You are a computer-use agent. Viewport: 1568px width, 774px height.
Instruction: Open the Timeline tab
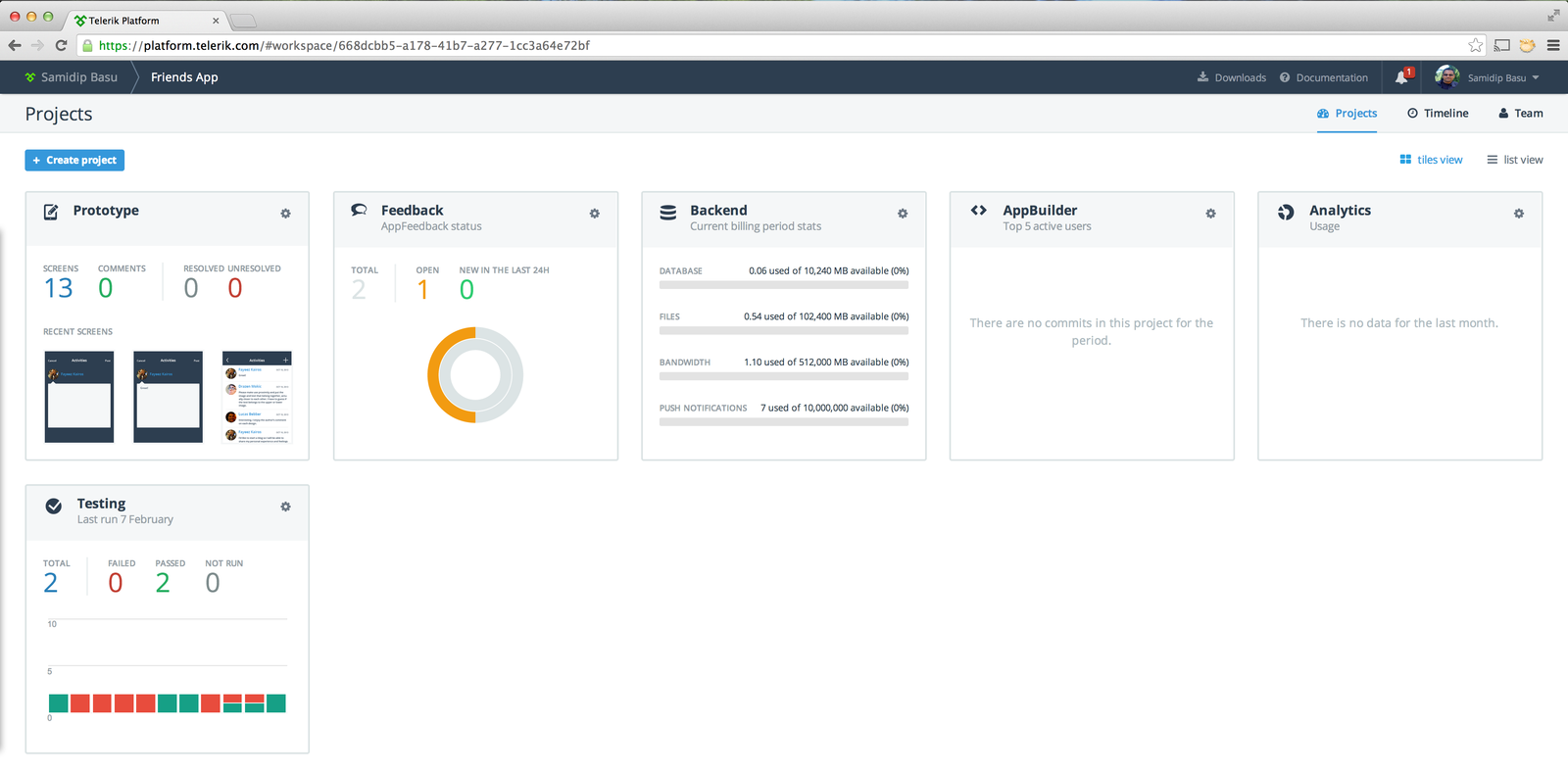pyautogui.click(x=1438, y=114)
